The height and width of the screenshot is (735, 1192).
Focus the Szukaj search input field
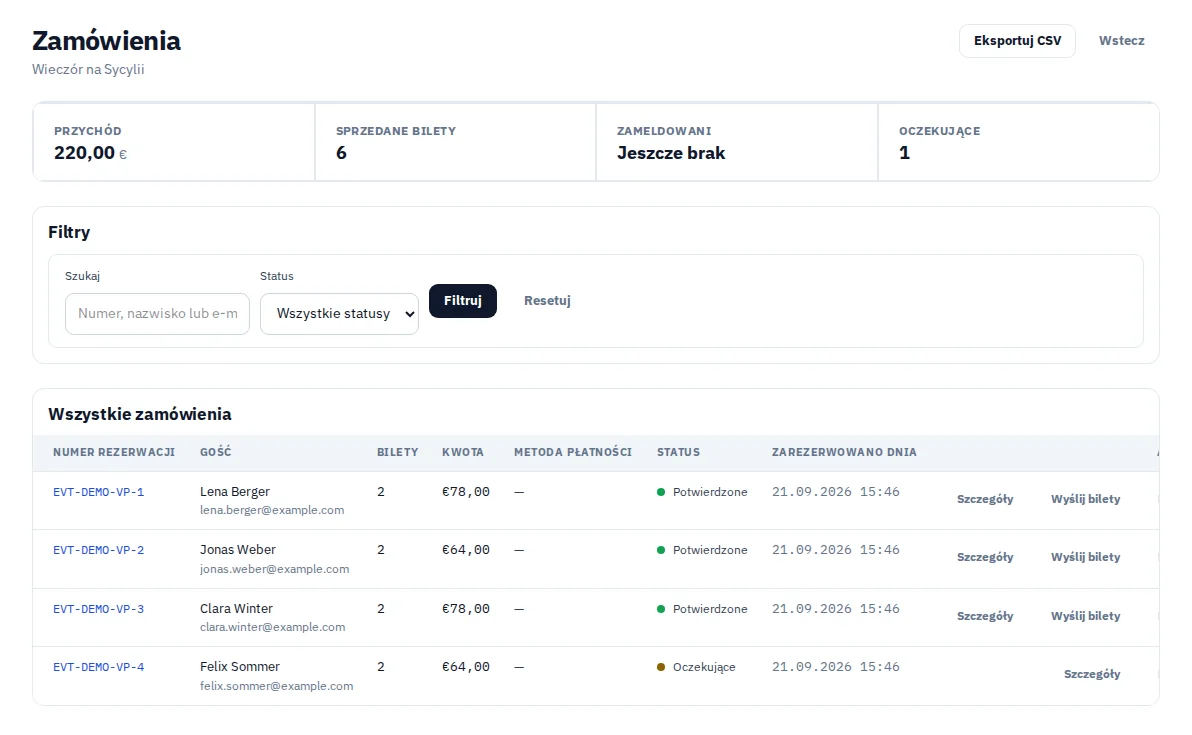pos(157,314)
